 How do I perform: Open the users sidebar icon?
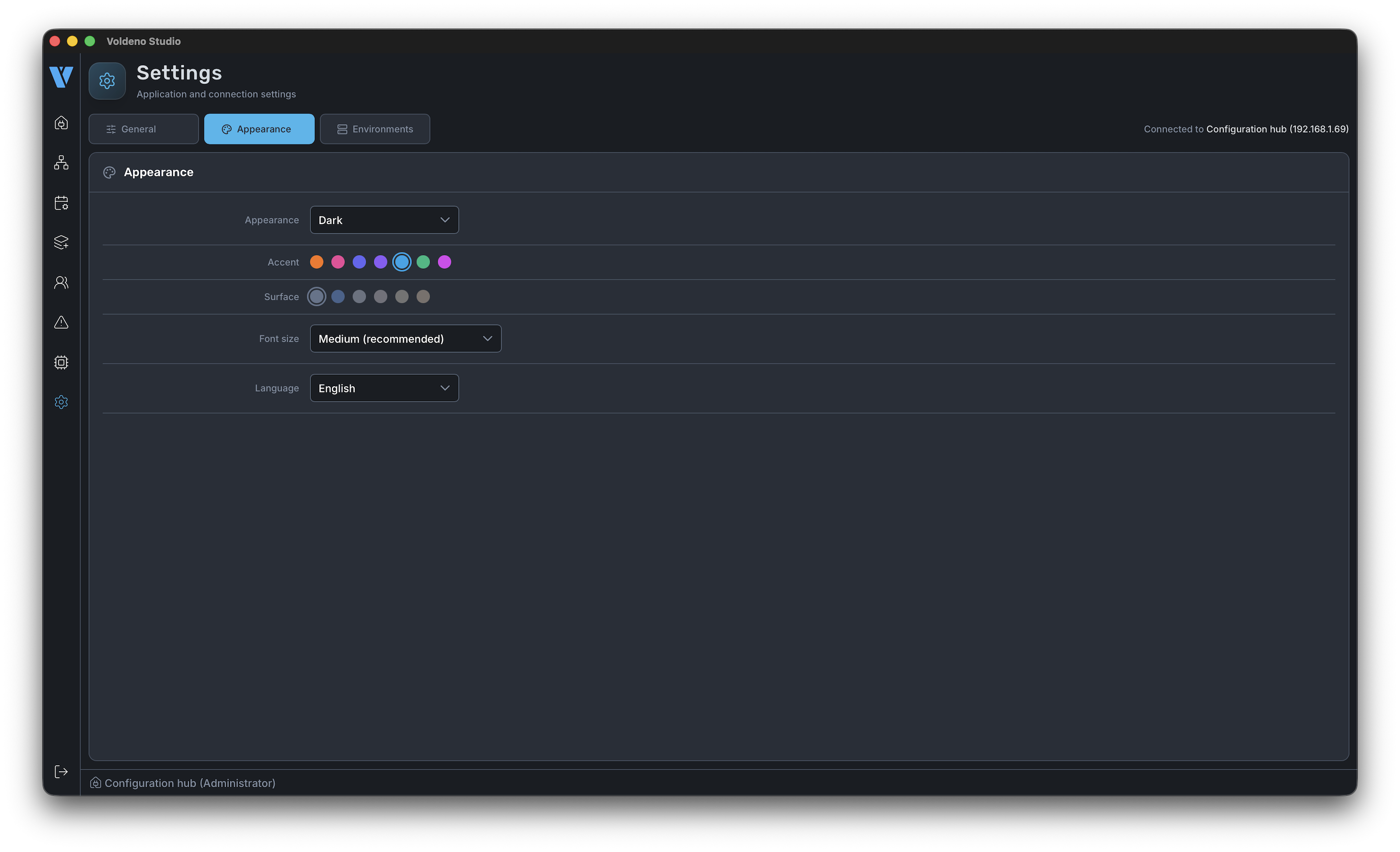(x=61, y=282)
